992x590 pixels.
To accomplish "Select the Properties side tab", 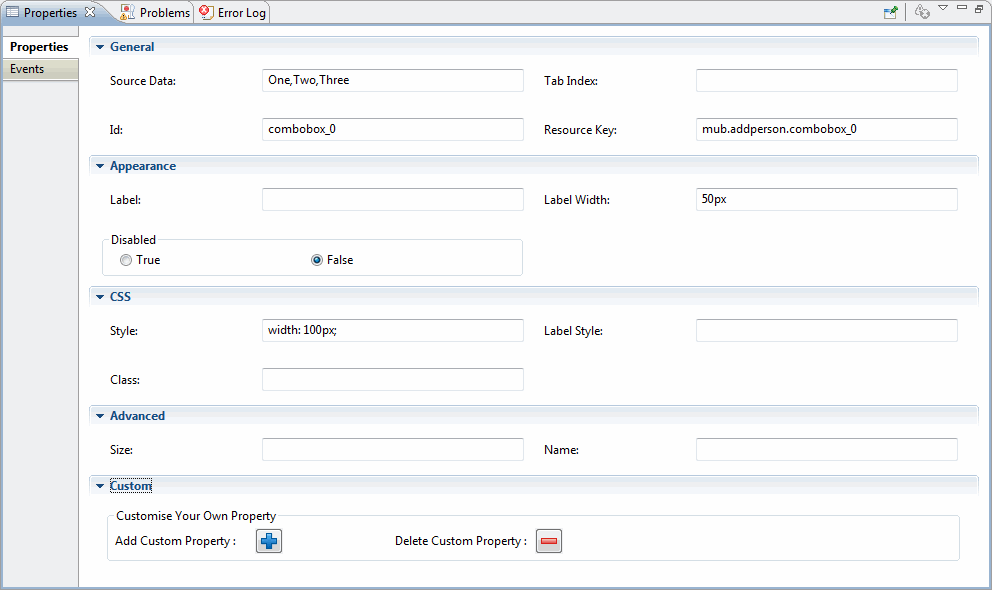I will pos(39,47).
